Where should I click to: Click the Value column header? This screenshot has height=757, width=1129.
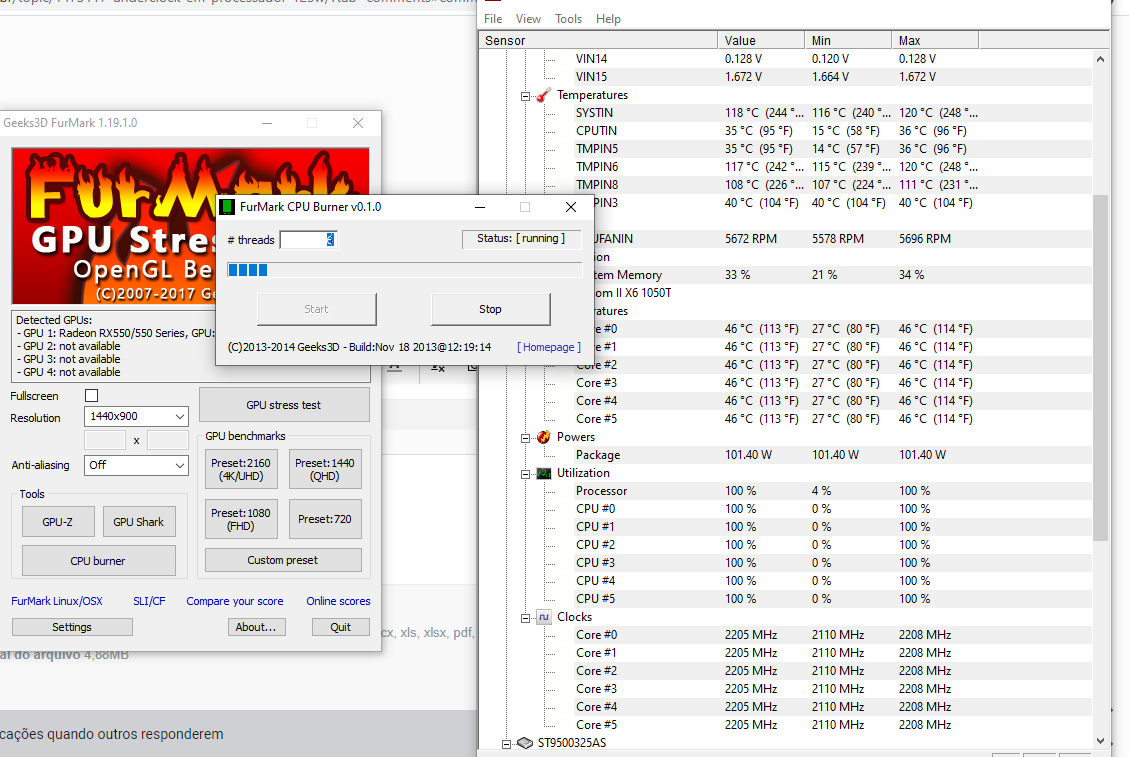pos(761,40)
